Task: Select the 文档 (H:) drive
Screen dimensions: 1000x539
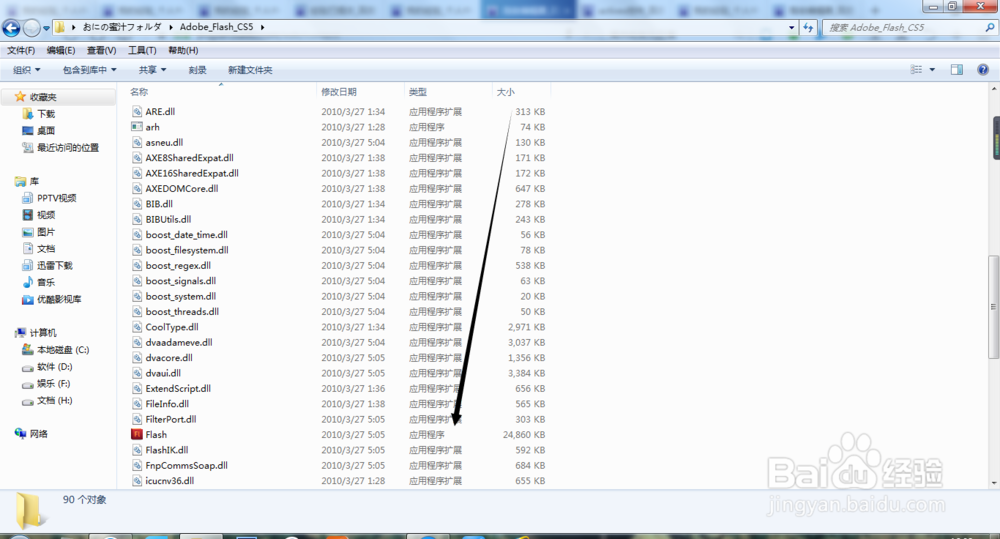Action: [x=54, y=401]
